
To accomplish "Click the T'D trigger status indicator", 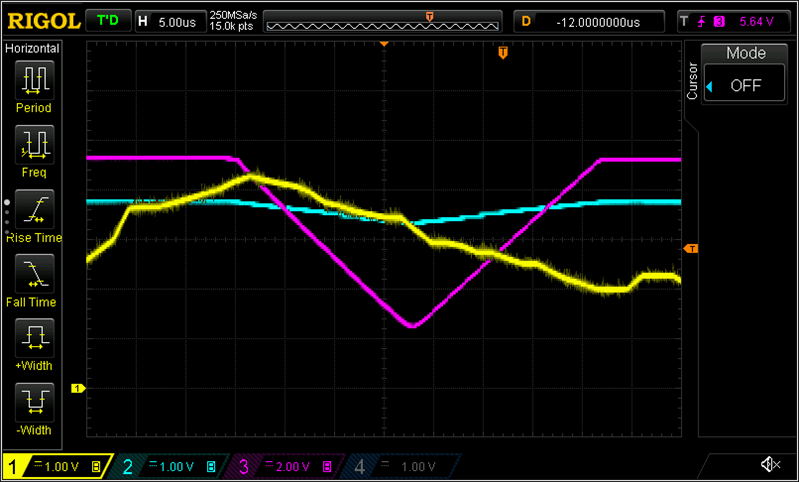I will (108, 21).
